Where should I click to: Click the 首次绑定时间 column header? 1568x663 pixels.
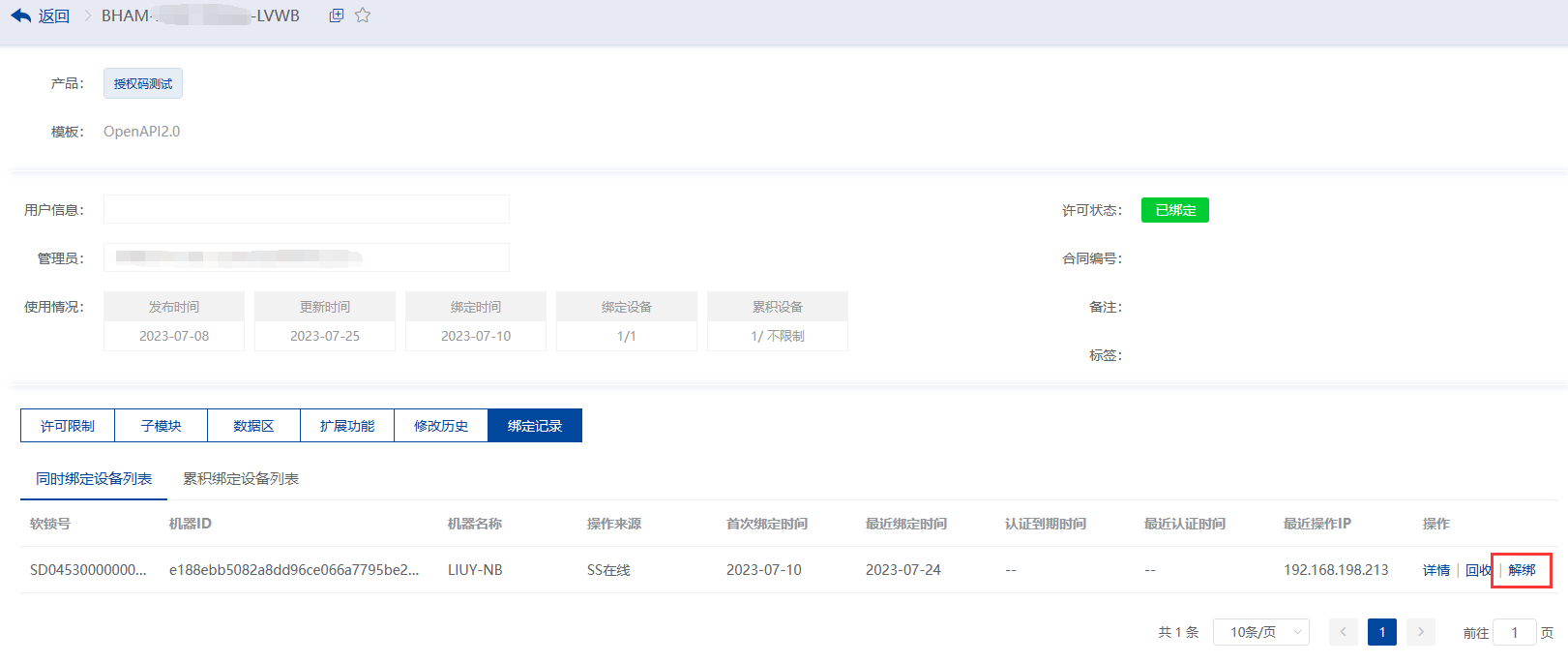click(767, 524)
